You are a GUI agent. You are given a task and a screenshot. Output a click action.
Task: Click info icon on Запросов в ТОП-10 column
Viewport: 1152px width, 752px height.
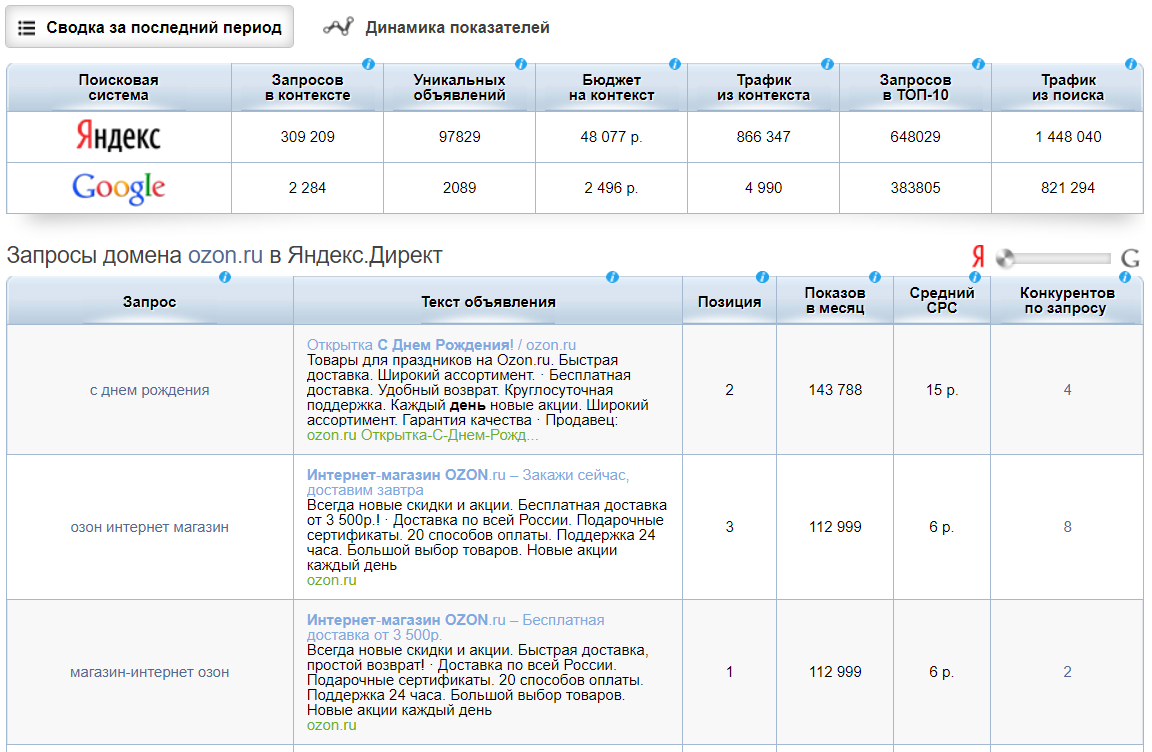979,64
